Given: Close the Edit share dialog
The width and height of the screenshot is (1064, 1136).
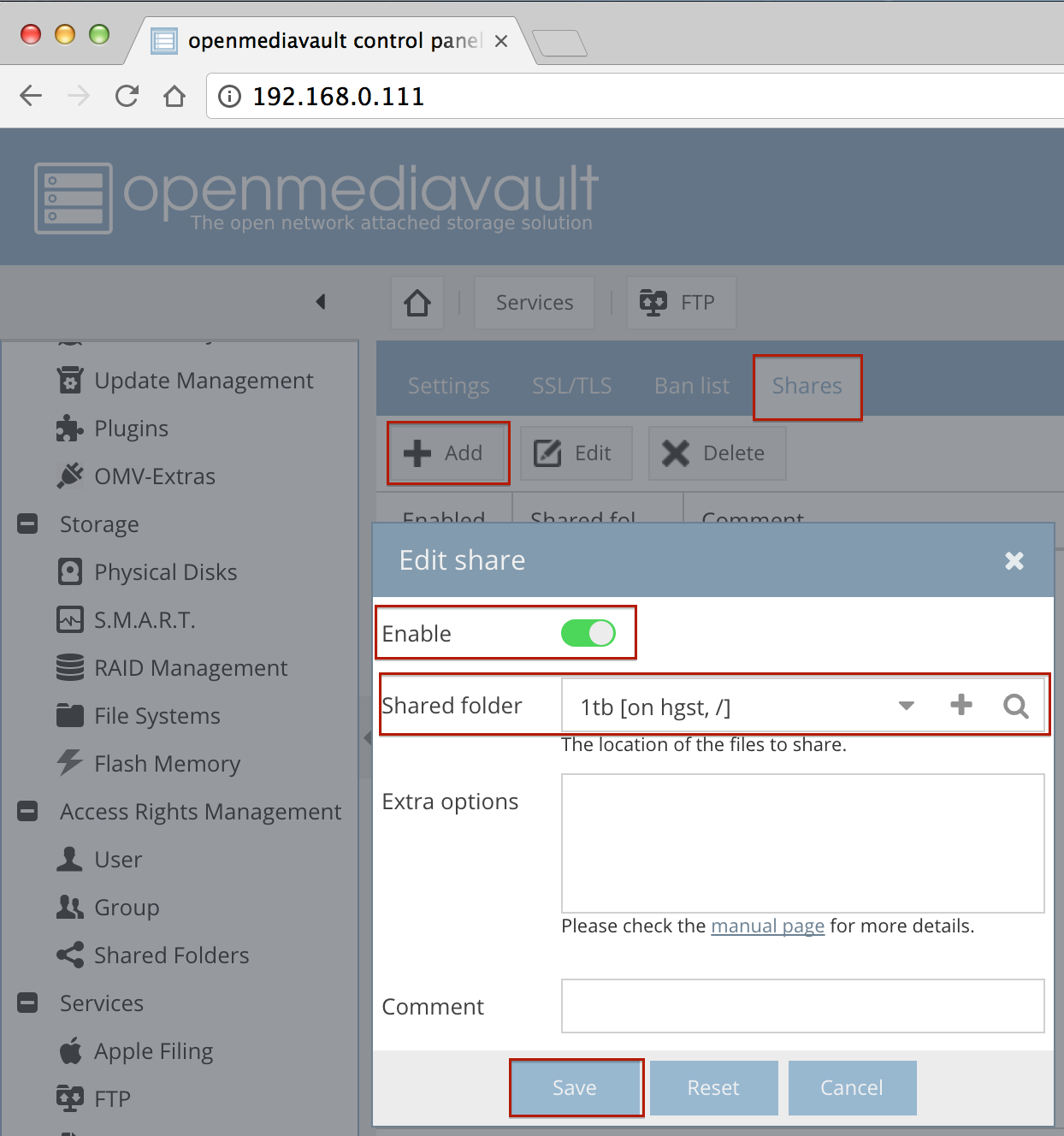Looking at the screenshot, I should coord(1014,560).
